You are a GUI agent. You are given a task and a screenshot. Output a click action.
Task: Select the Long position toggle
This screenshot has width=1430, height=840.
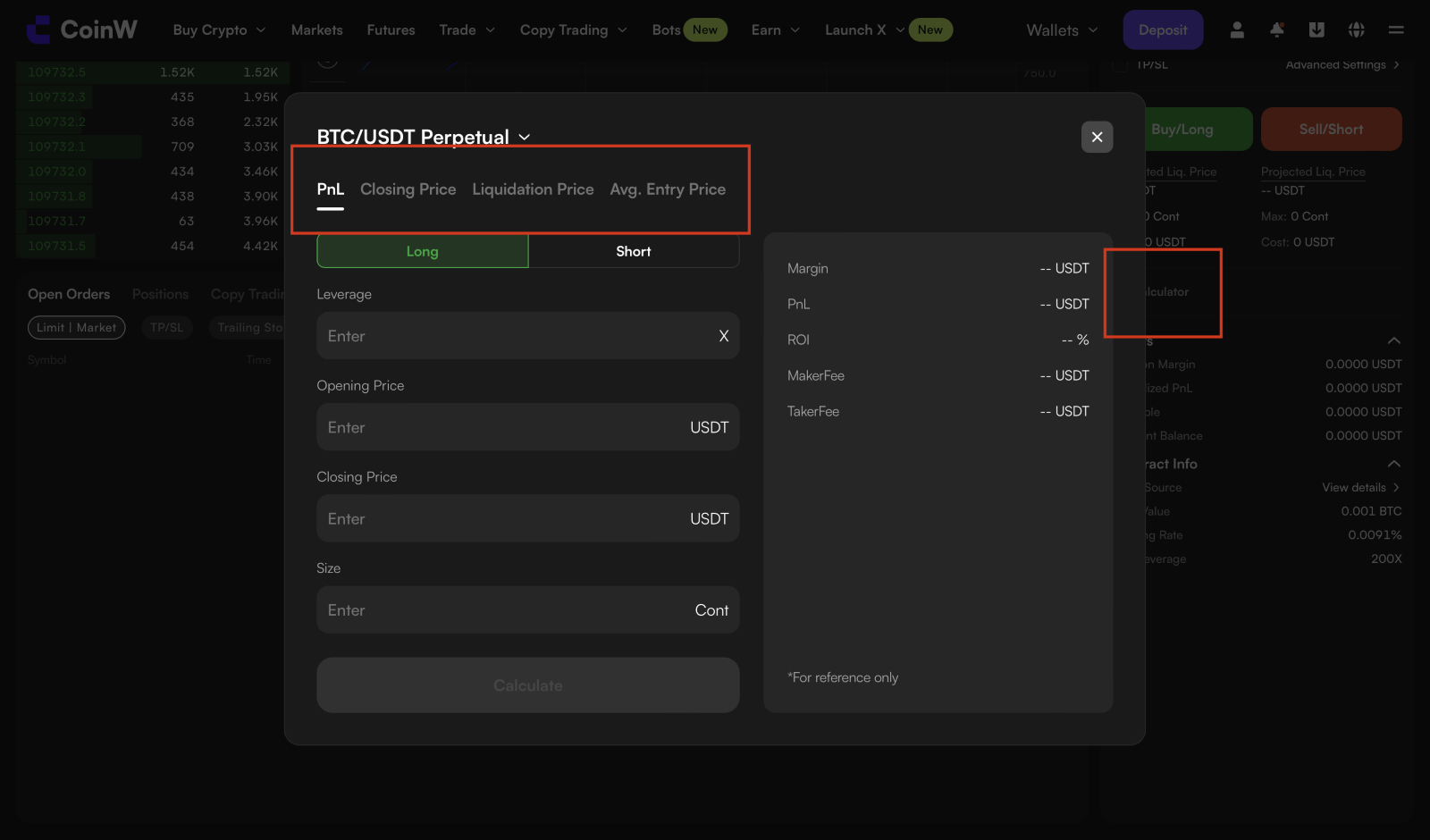coord(422,251)
